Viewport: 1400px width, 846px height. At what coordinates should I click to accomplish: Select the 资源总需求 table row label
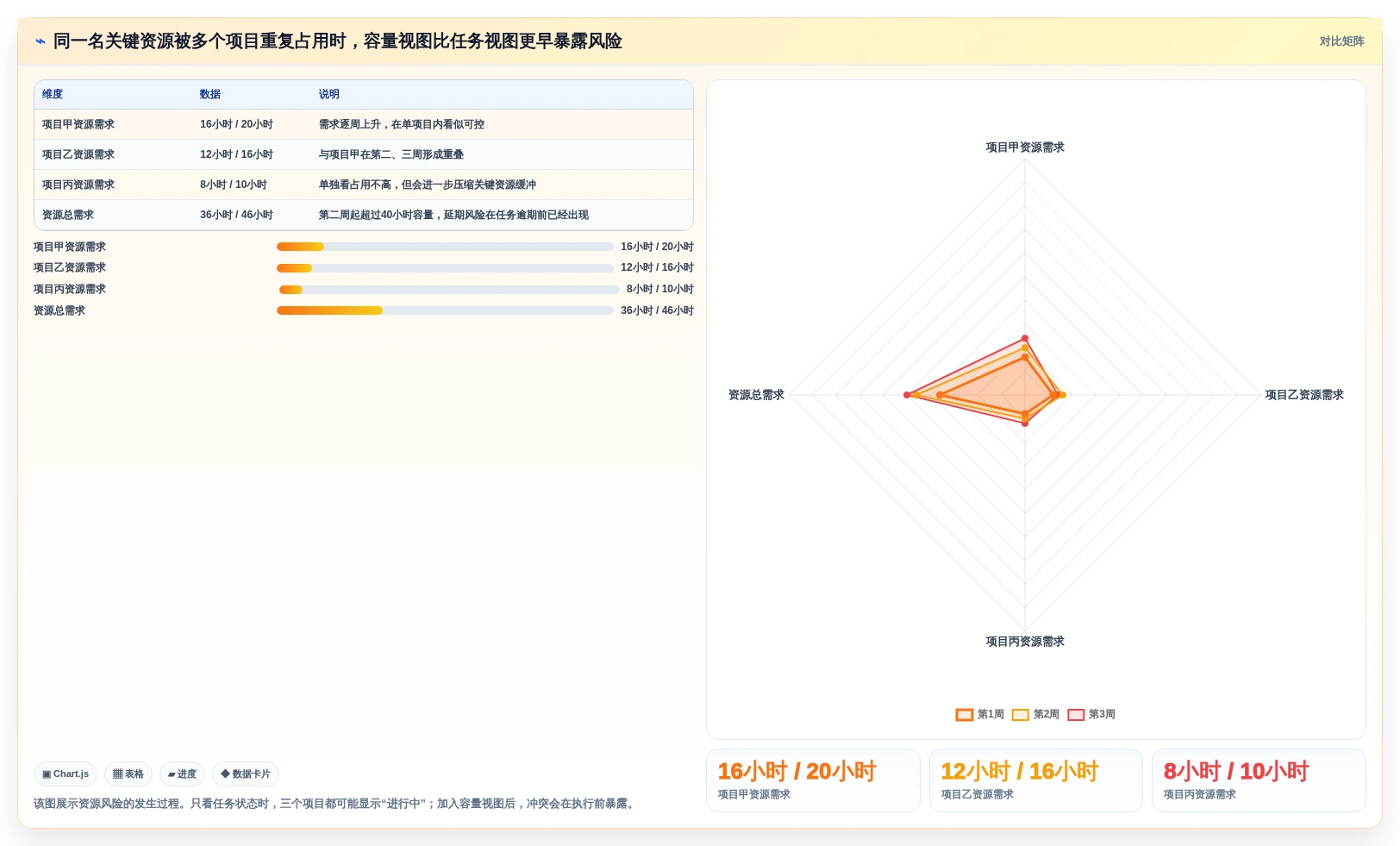pos(68,215)
